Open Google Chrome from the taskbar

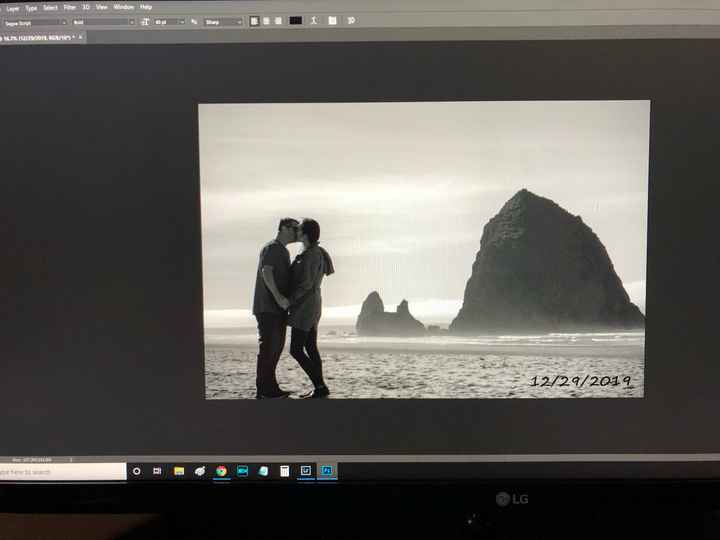pyautogui.click(x=221, y=471)
